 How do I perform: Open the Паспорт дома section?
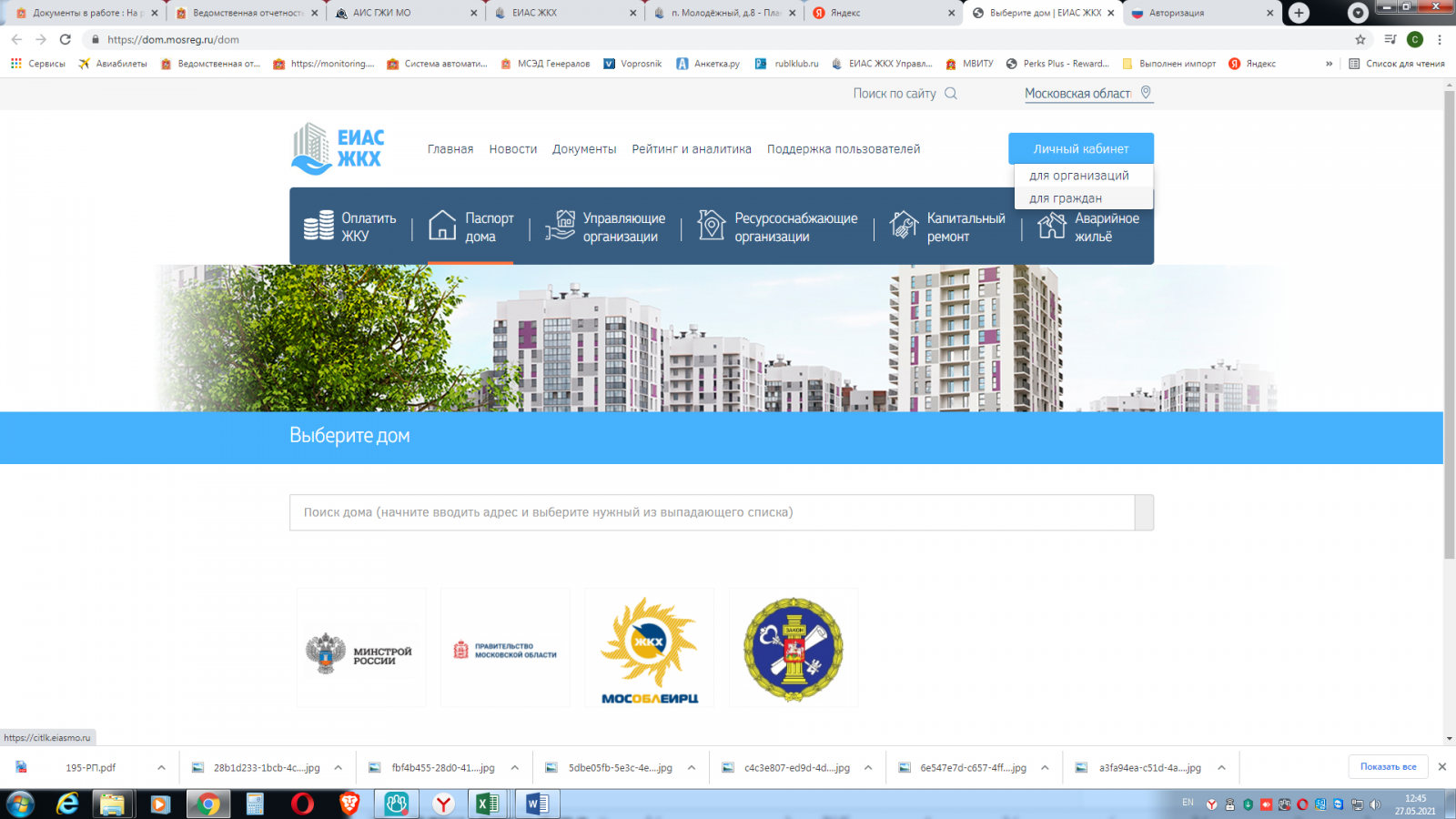pyautogui.click(x=470, y=227)
